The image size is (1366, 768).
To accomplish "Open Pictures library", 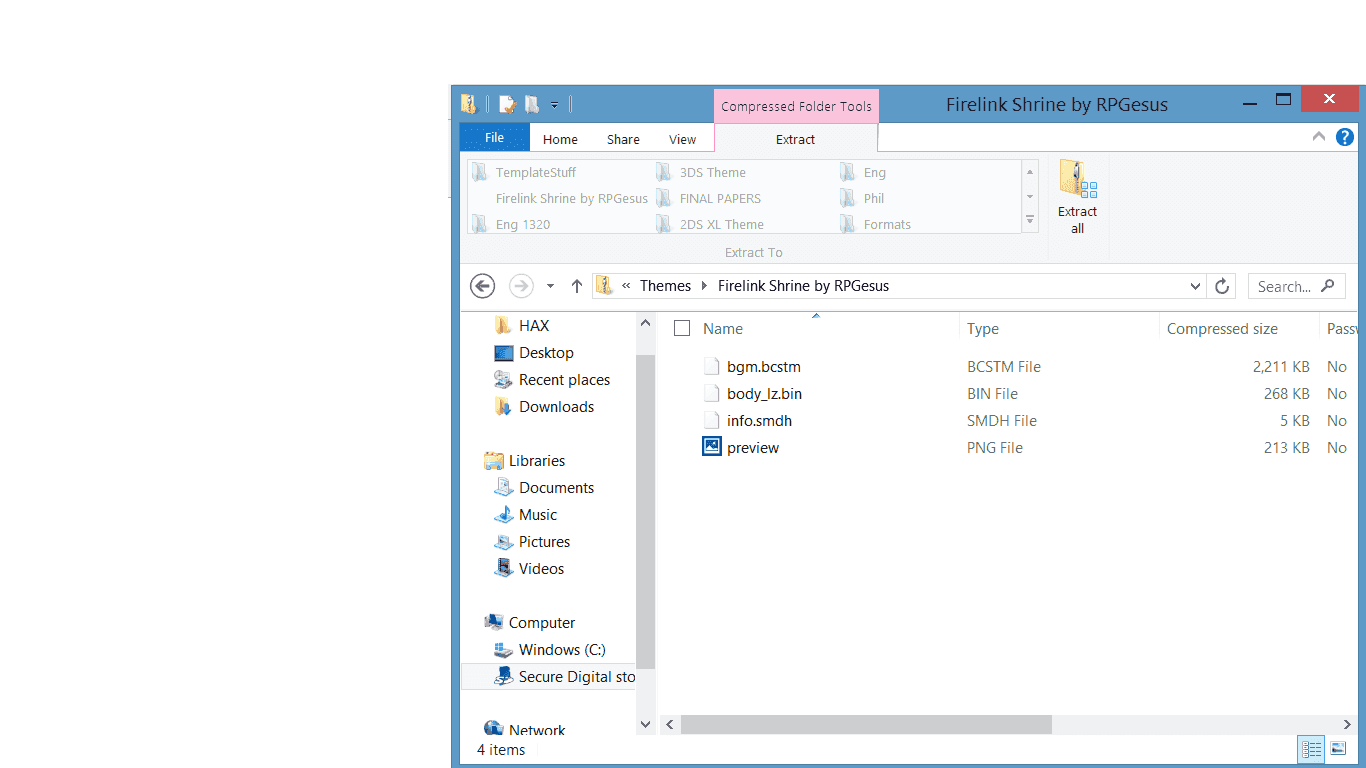I will click(544, 542).
